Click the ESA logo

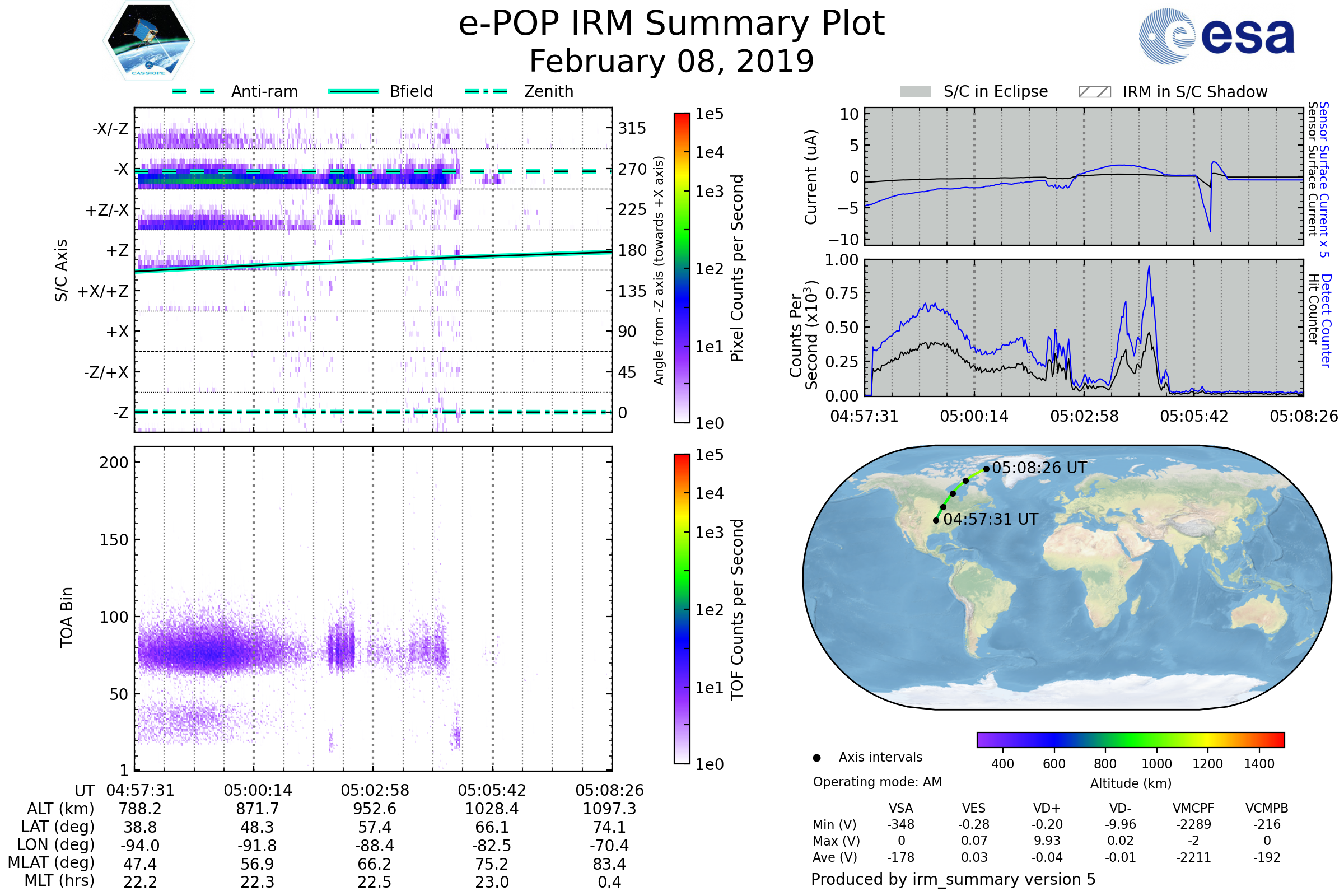click(x=1216, y=36)
